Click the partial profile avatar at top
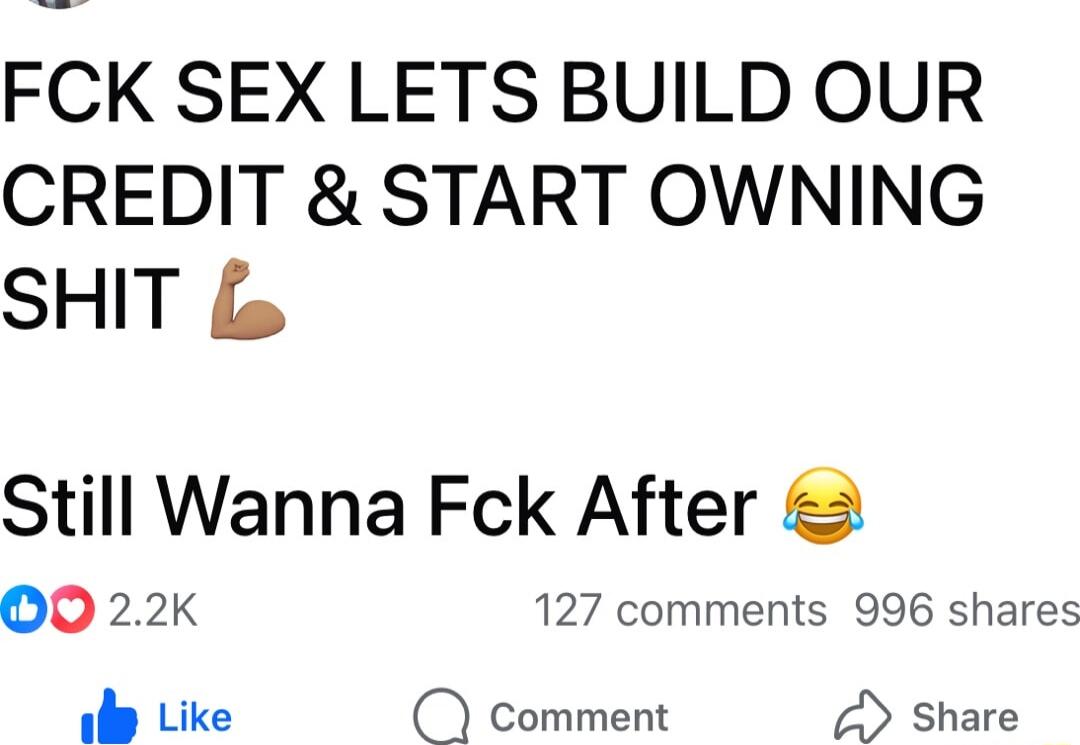 coord(59,3)
